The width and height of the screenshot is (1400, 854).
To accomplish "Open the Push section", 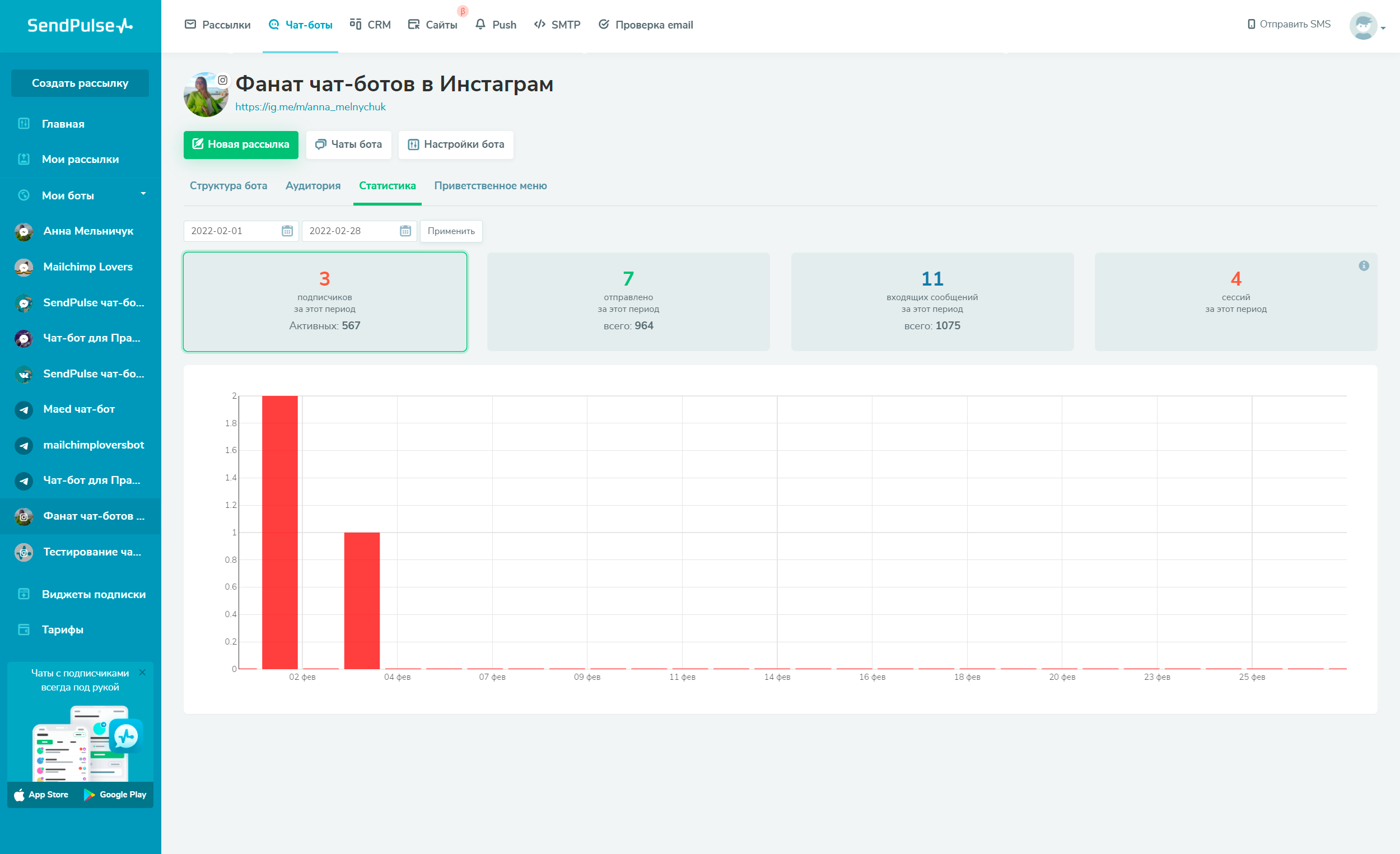I will click(x=496, y=25).
